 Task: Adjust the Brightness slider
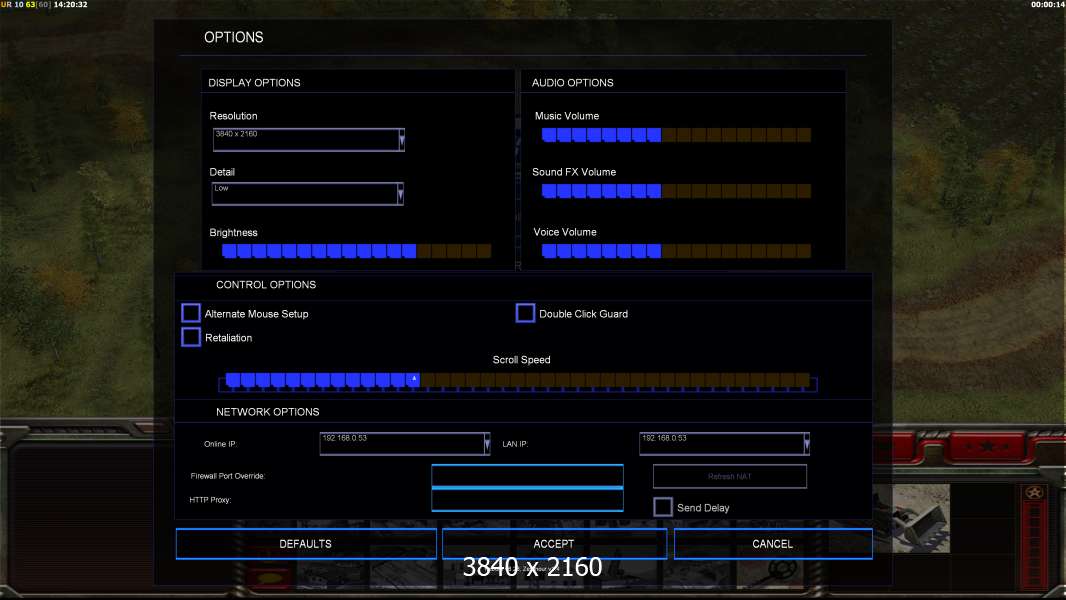(x=356, y=251)
